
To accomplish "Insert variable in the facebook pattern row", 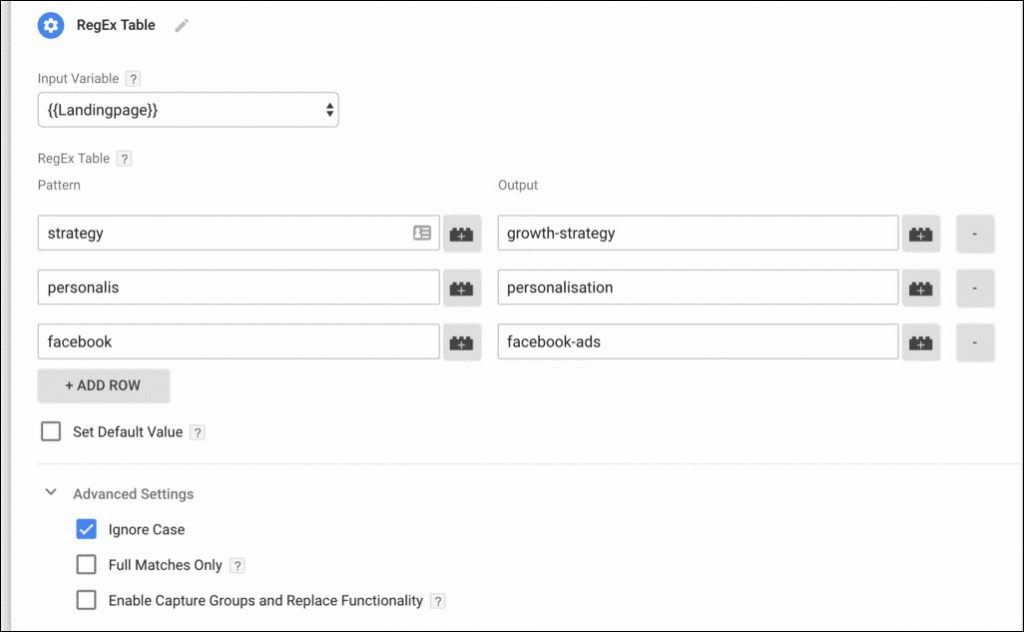I will pos(461,342).
